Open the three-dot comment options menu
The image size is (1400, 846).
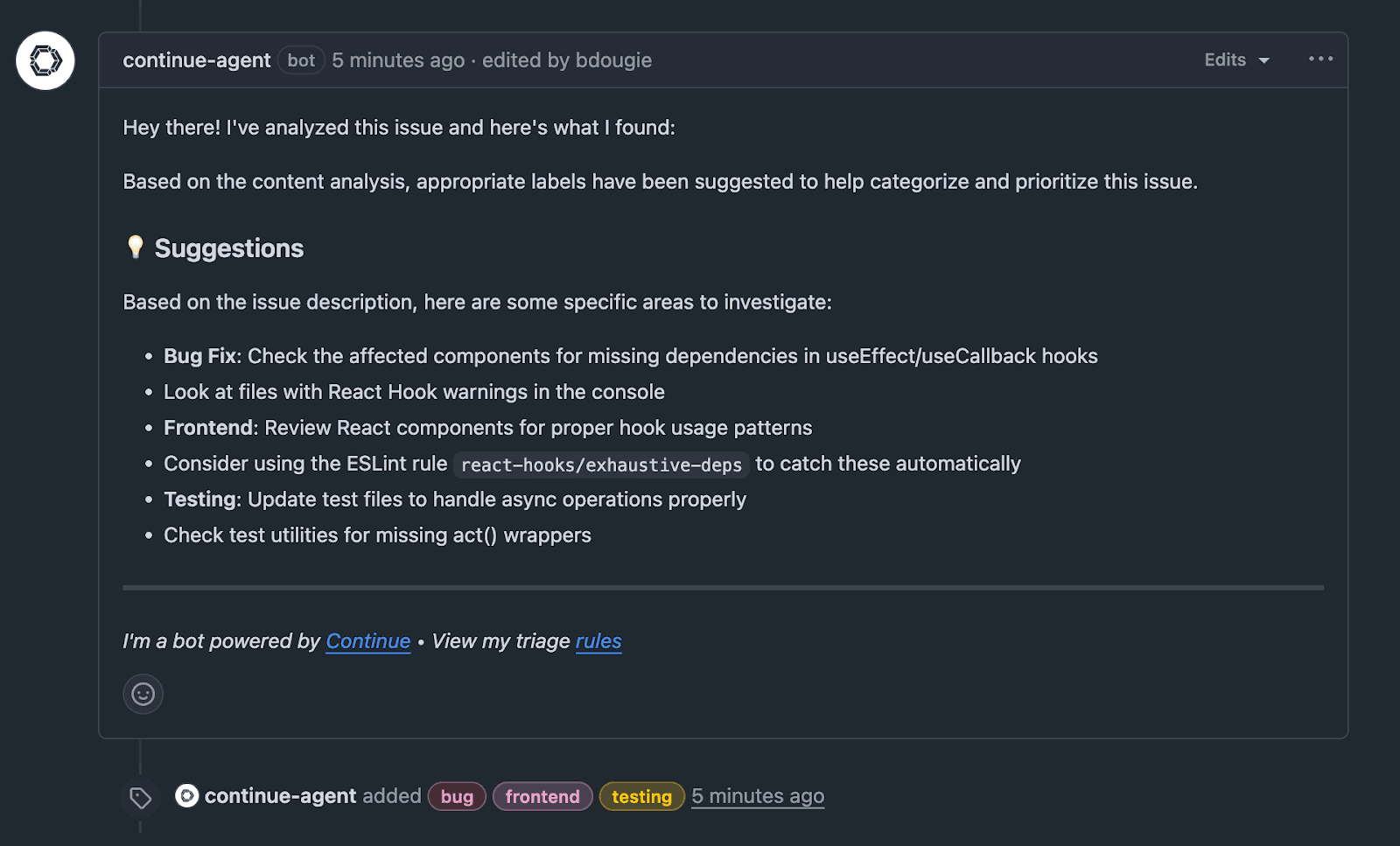1320,59
